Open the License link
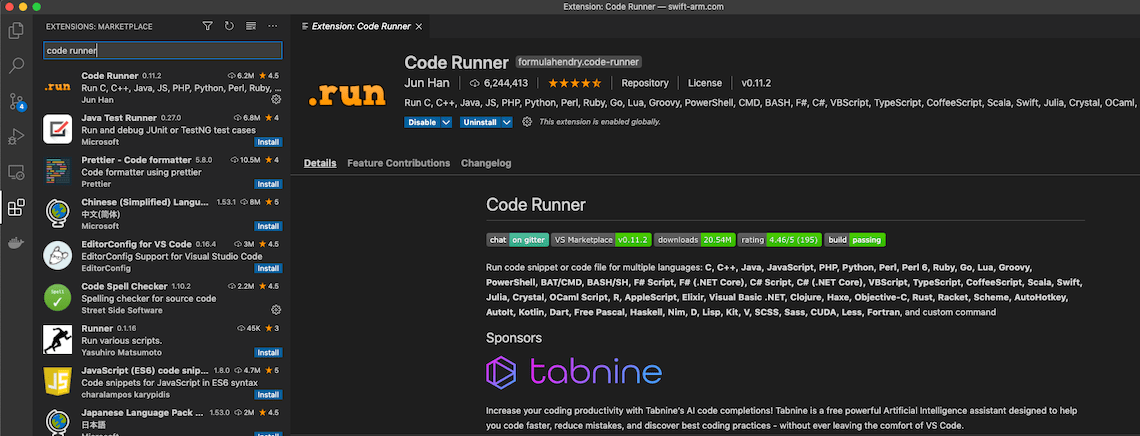The image size is (1140, 436). 705,83
